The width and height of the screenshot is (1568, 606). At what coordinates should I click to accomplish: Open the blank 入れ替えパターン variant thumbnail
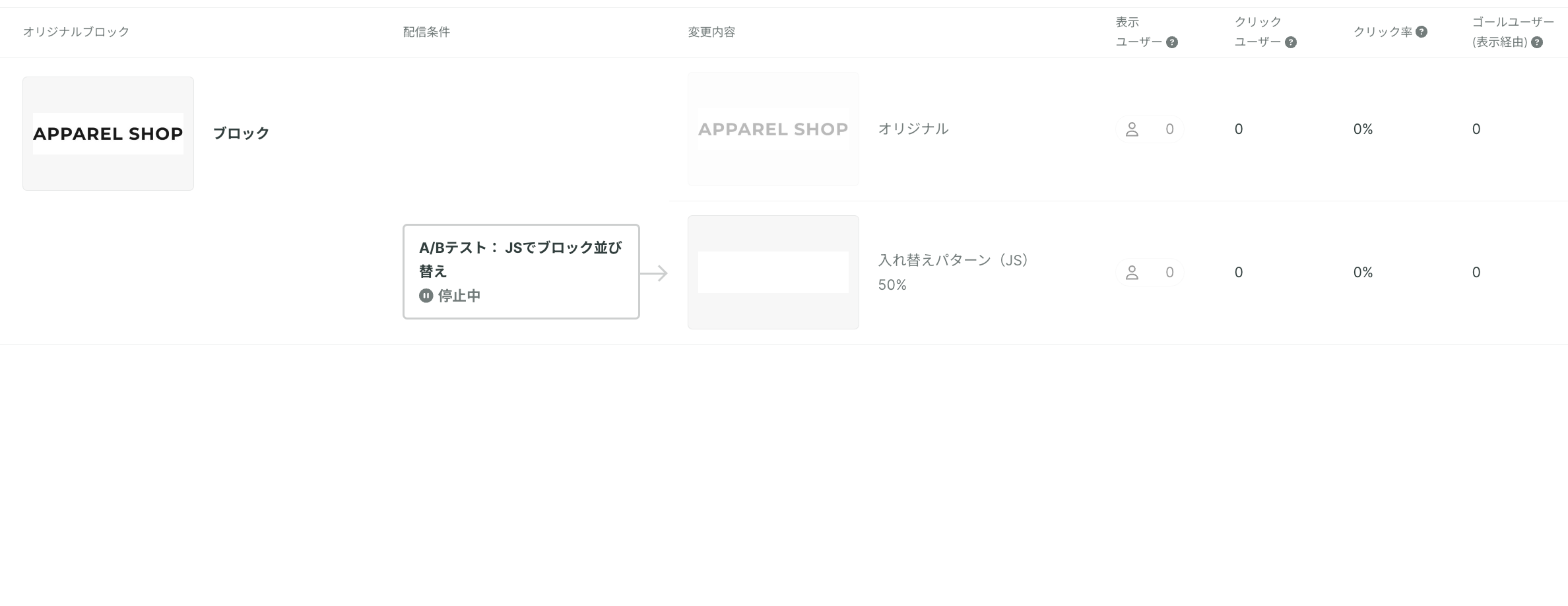point(773,272)
